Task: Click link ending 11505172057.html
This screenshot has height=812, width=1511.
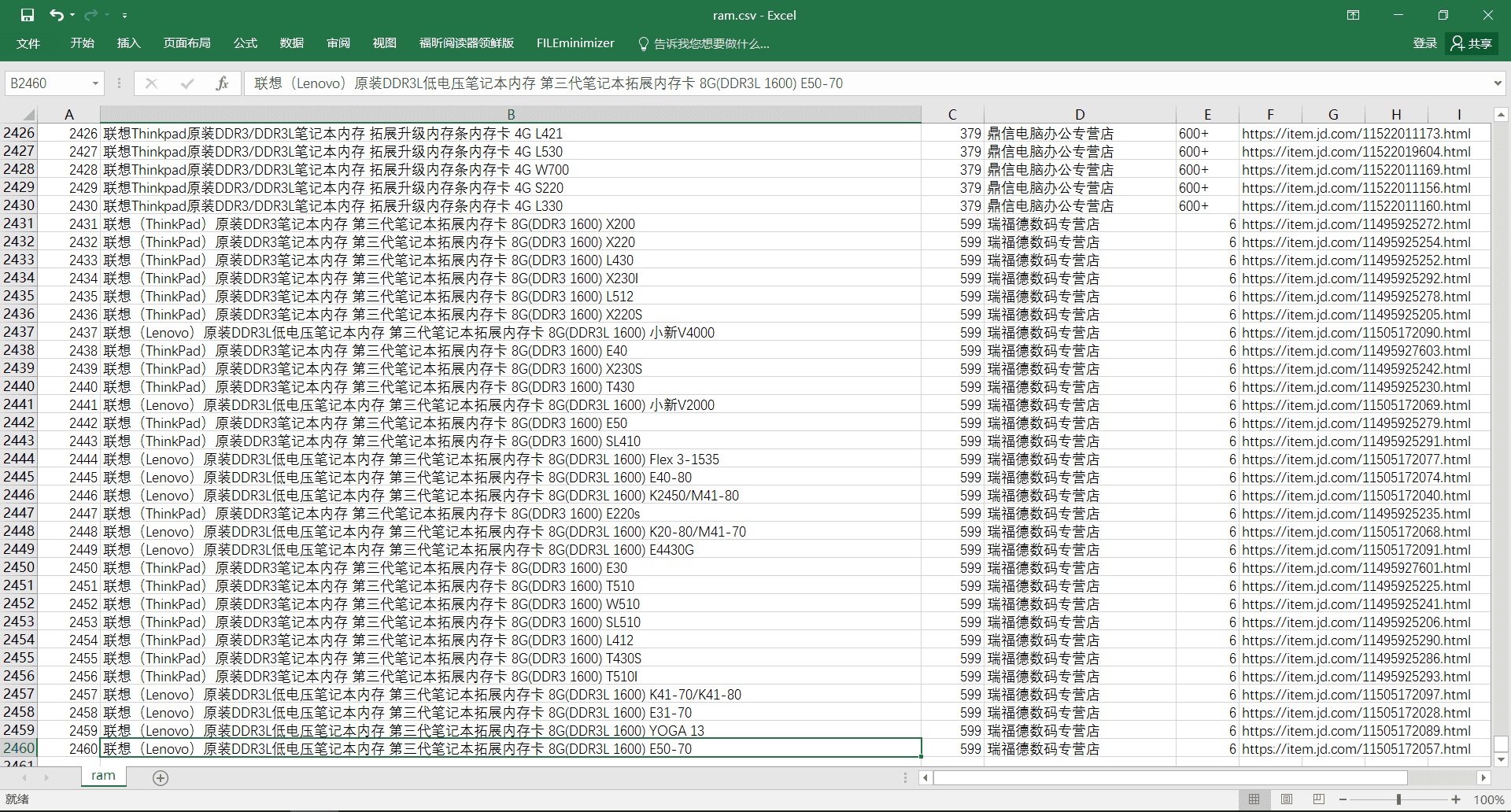Action: tap(1356, 749)
